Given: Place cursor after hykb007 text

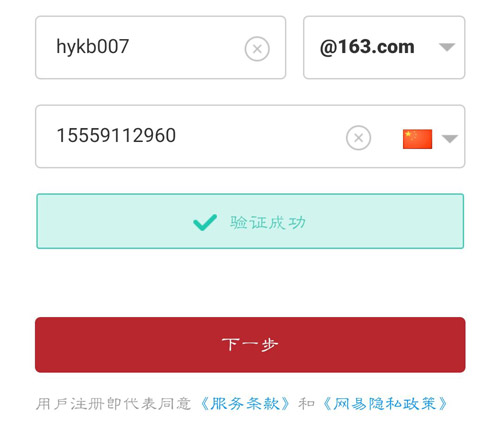Looking at the screenshot, I should [130, 46].
